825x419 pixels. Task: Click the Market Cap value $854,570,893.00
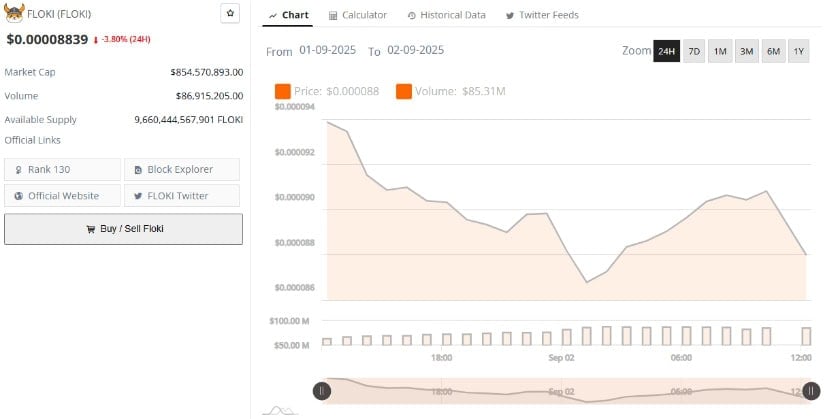pos(207,72)
